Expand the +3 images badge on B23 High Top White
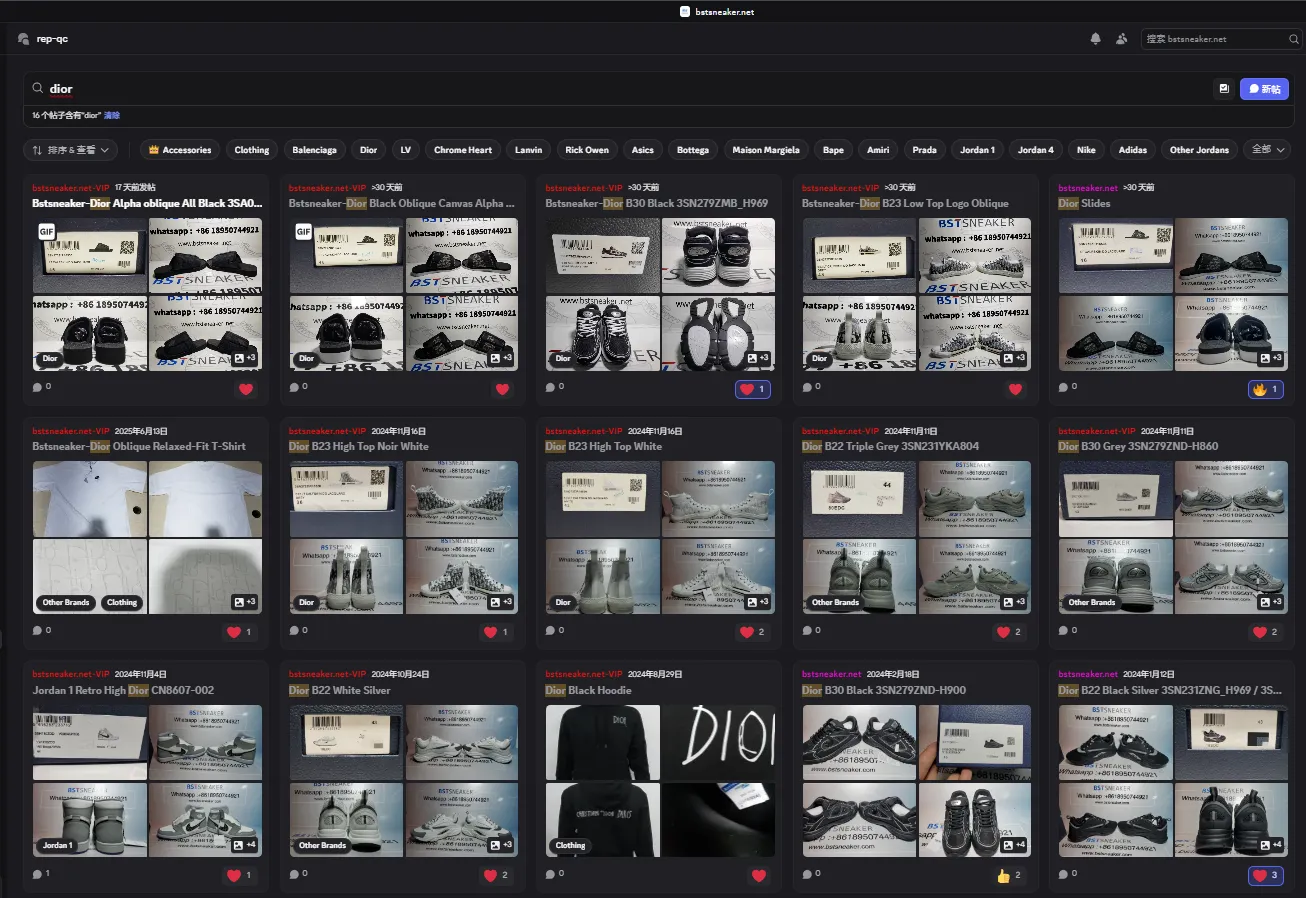1306x898 pixels. point(756,602)
